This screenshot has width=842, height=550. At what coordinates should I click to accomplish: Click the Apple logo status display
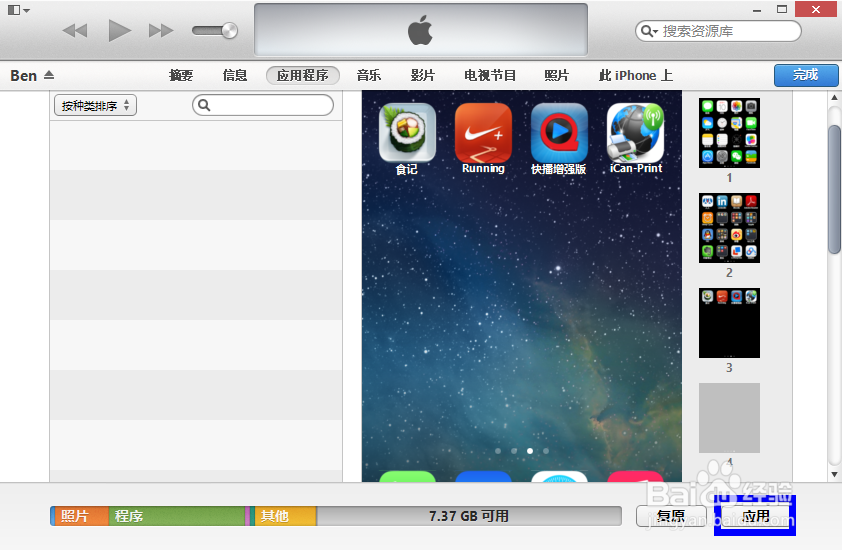pos(420,30)
